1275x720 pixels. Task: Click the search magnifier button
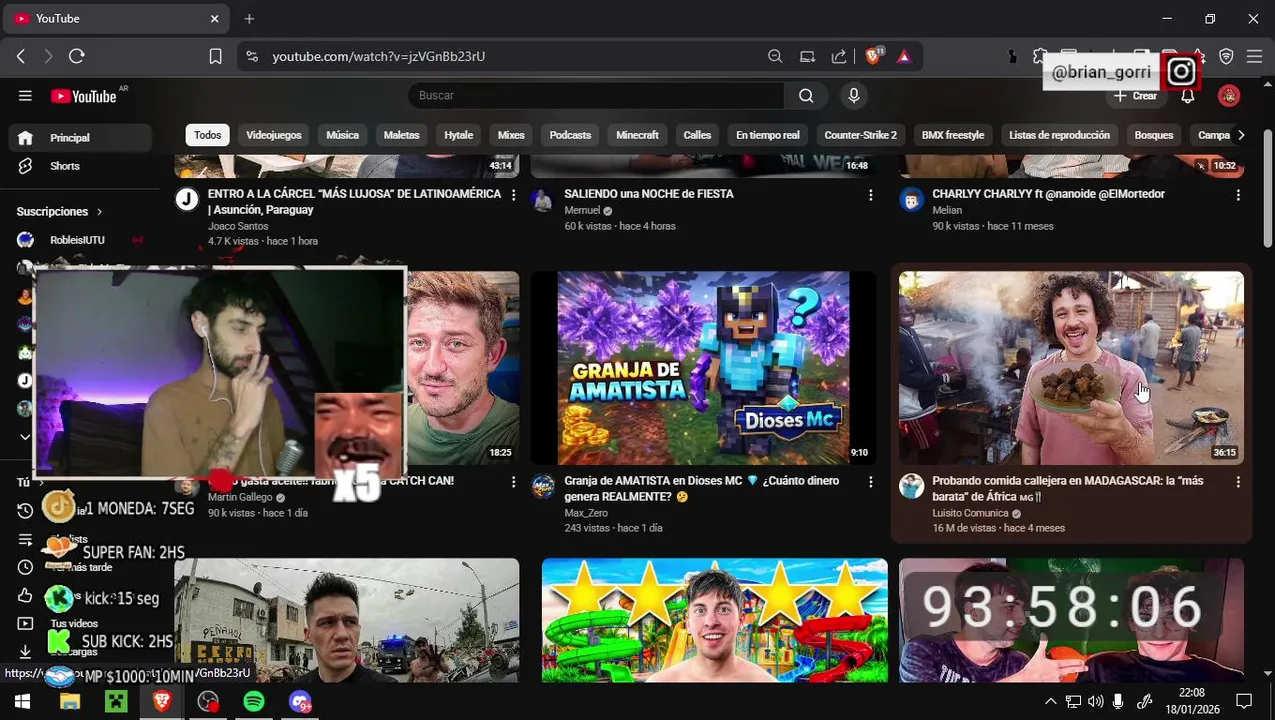(806, 95)
